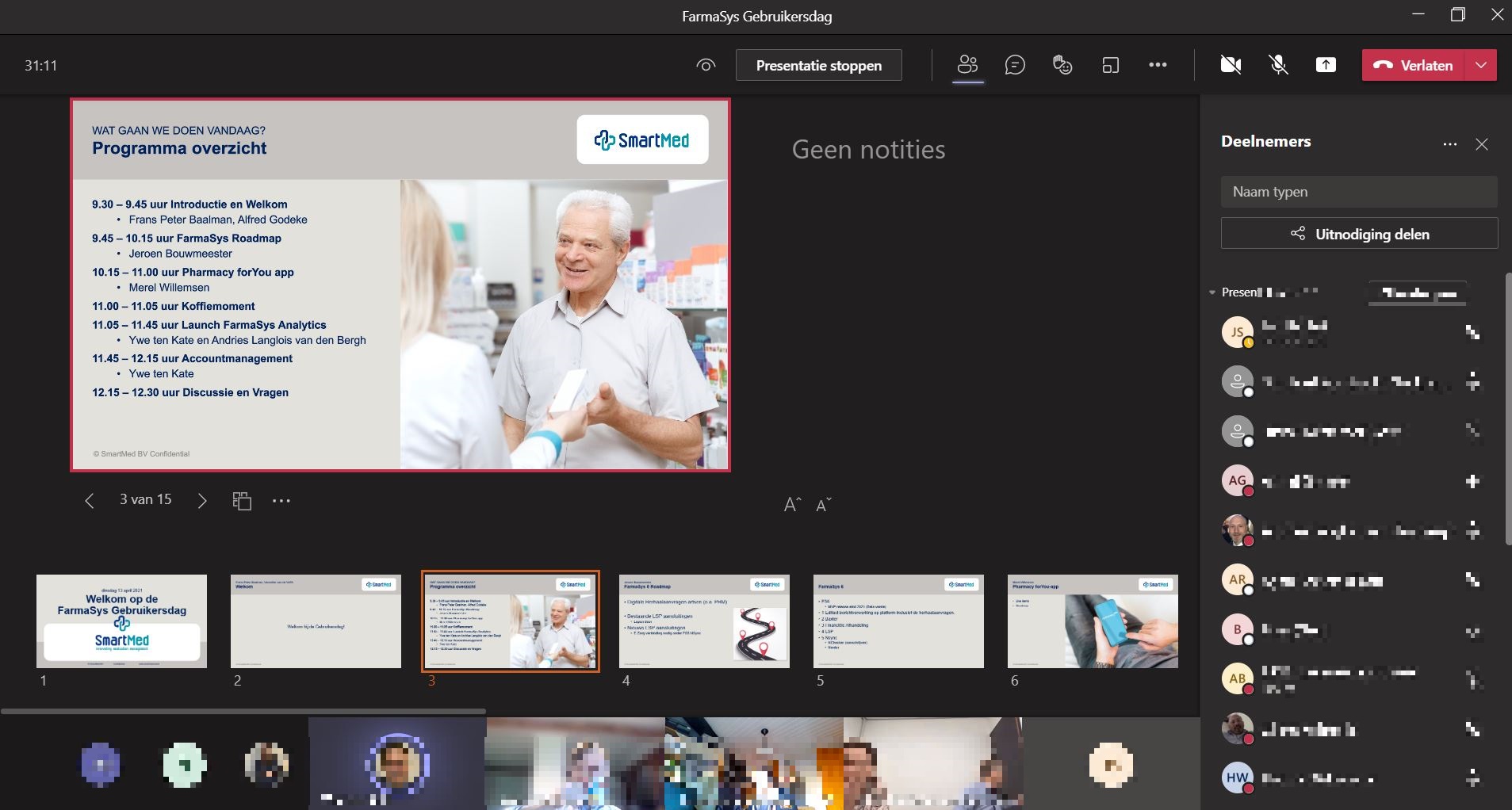1512x810 pixels.
Task: Click Presentatie stoppen button
Action: coord(819,65)
